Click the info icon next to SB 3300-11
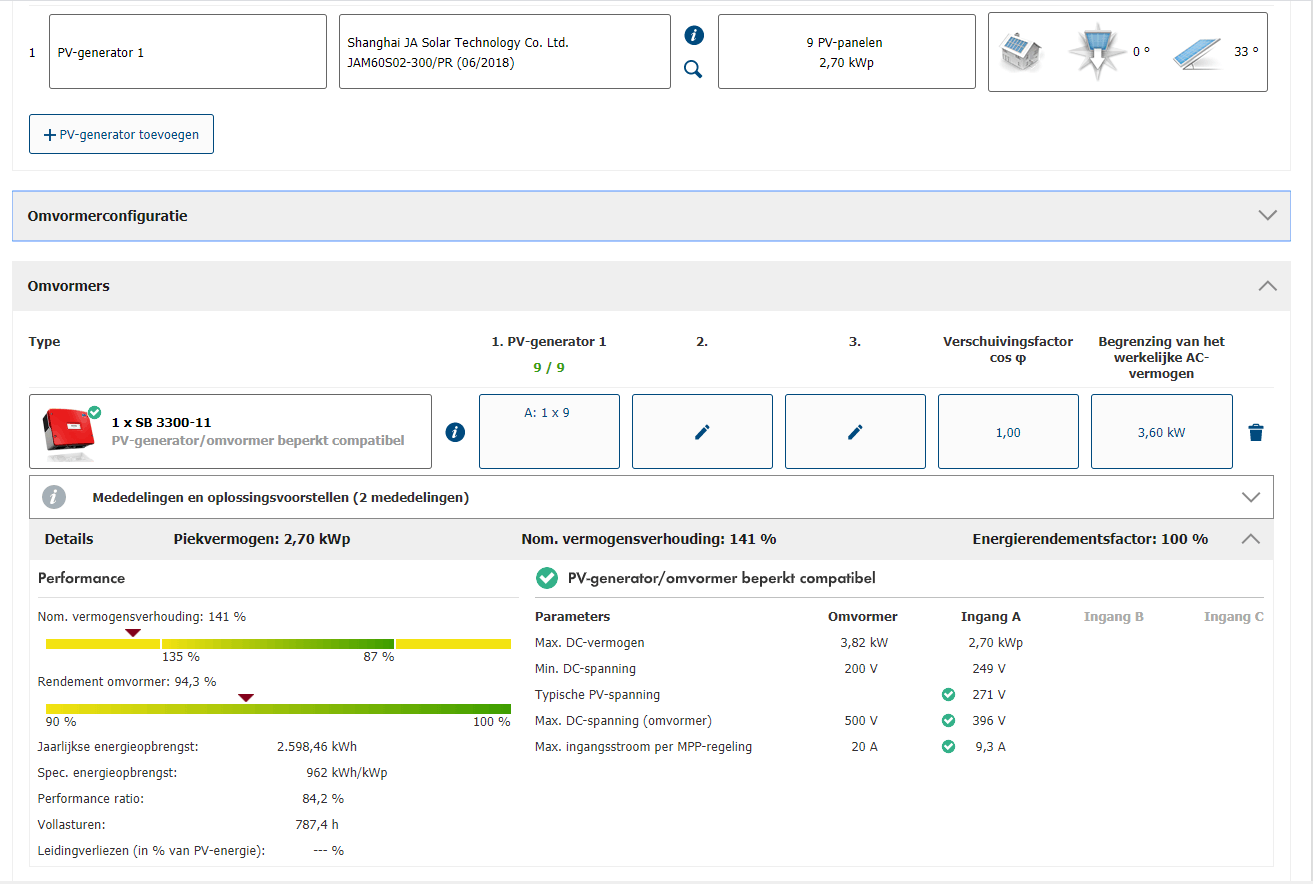This screenshot has height=884, width=1313. [455, 432]
